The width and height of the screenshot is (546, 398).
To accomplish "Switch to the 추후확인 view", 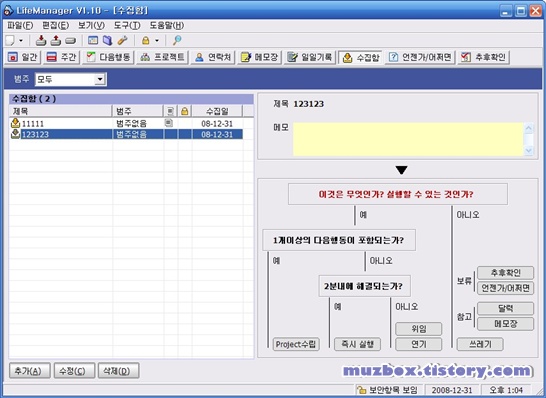I will point(483,57).
